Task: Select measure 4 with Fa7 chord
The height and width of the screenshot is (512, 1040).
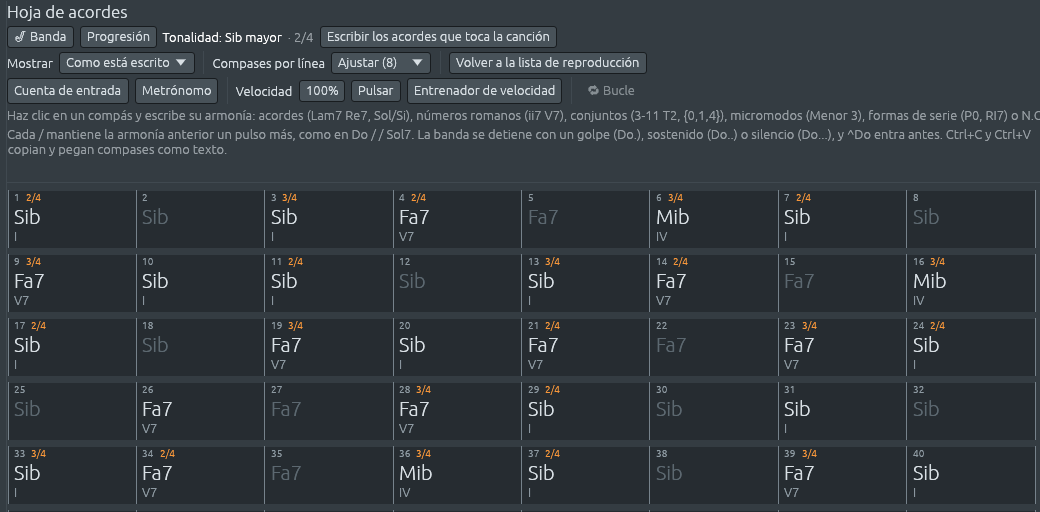Action: pos(457,219)
